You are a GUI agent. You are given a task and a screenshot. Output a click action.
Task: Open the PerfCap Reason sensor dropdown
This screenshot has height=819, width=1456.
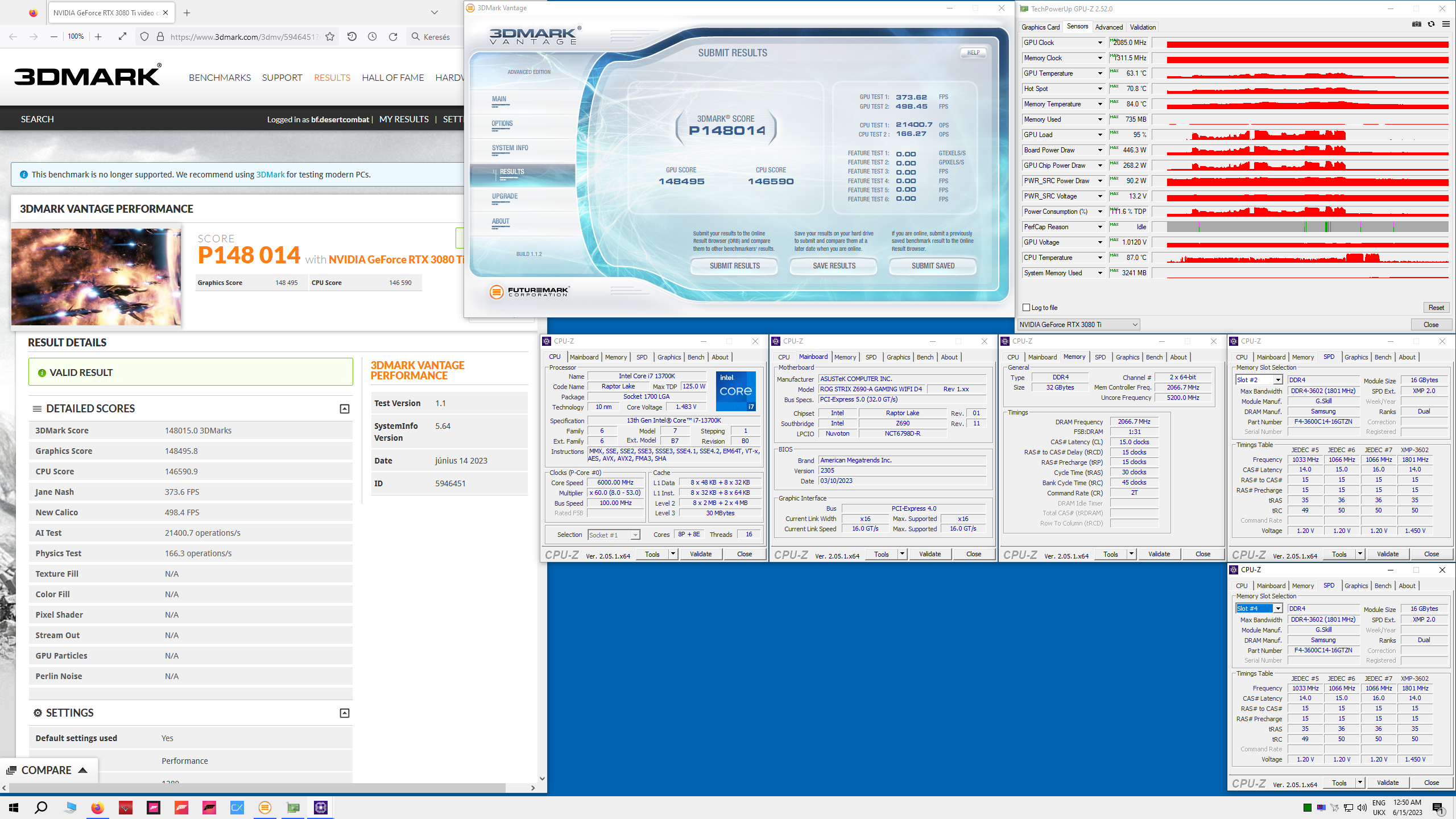[x=1099, y=227]
